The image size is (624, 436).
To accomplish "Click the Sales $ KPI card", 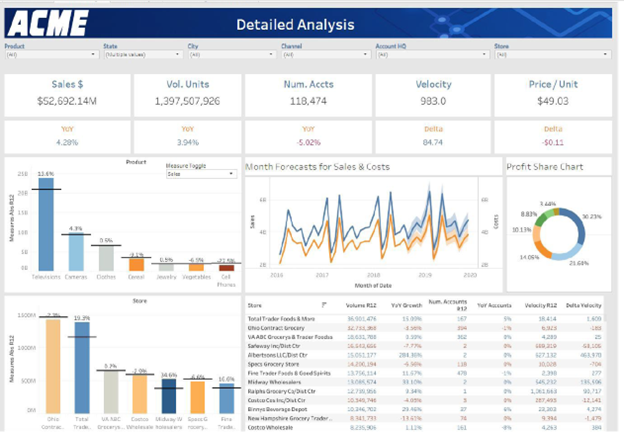I will point(67,95).
